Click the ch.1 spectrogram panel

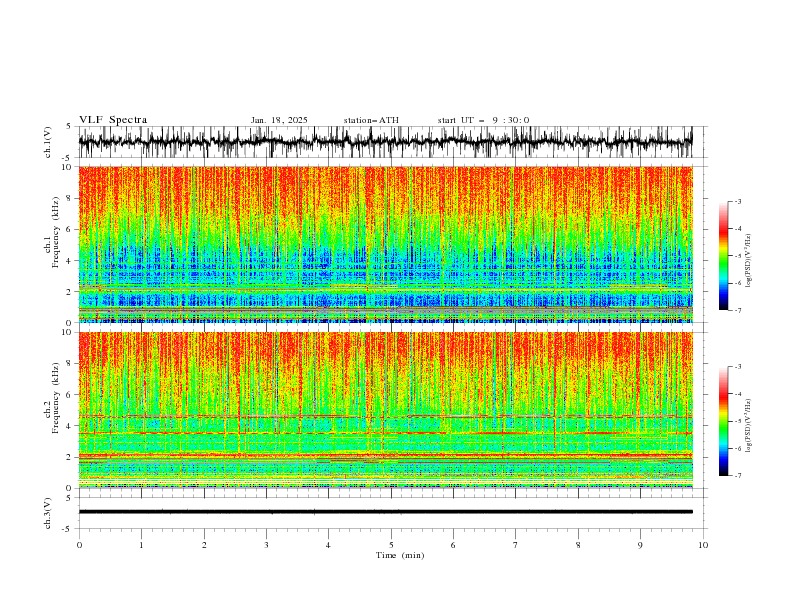(385, 244)
